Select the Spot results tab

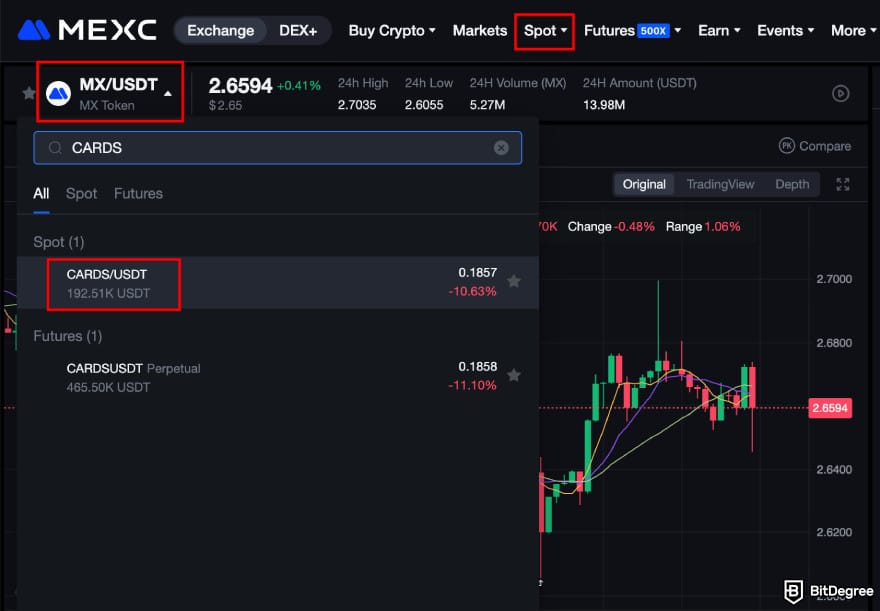pos(81,194)
